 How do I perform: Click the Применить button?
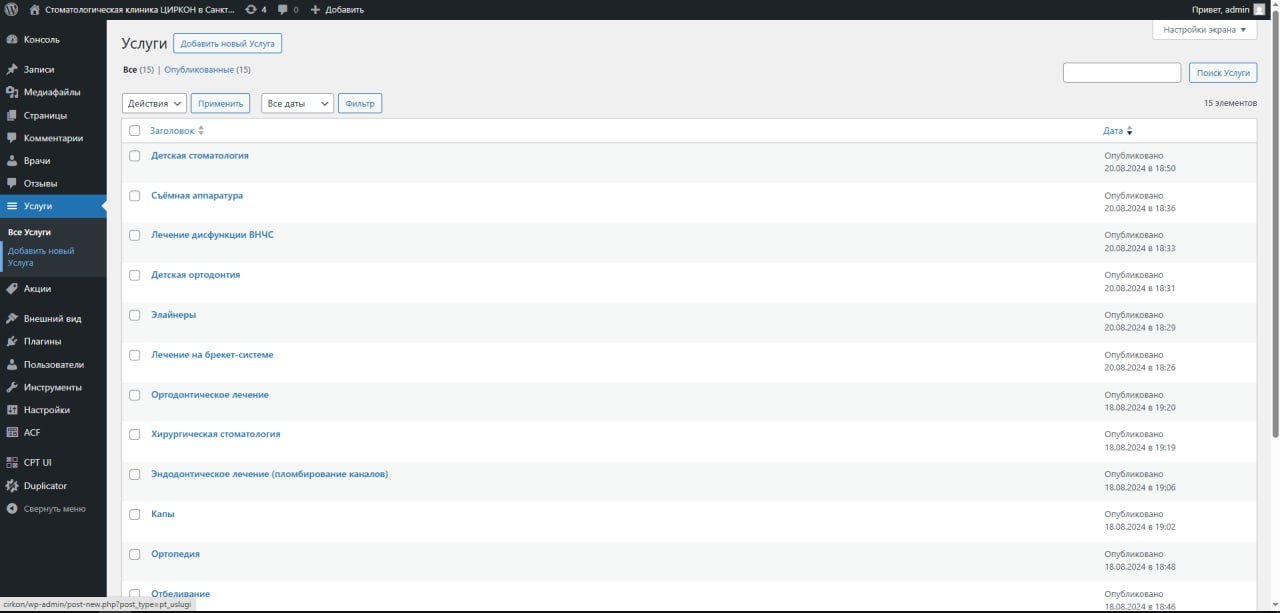point(220,103)
